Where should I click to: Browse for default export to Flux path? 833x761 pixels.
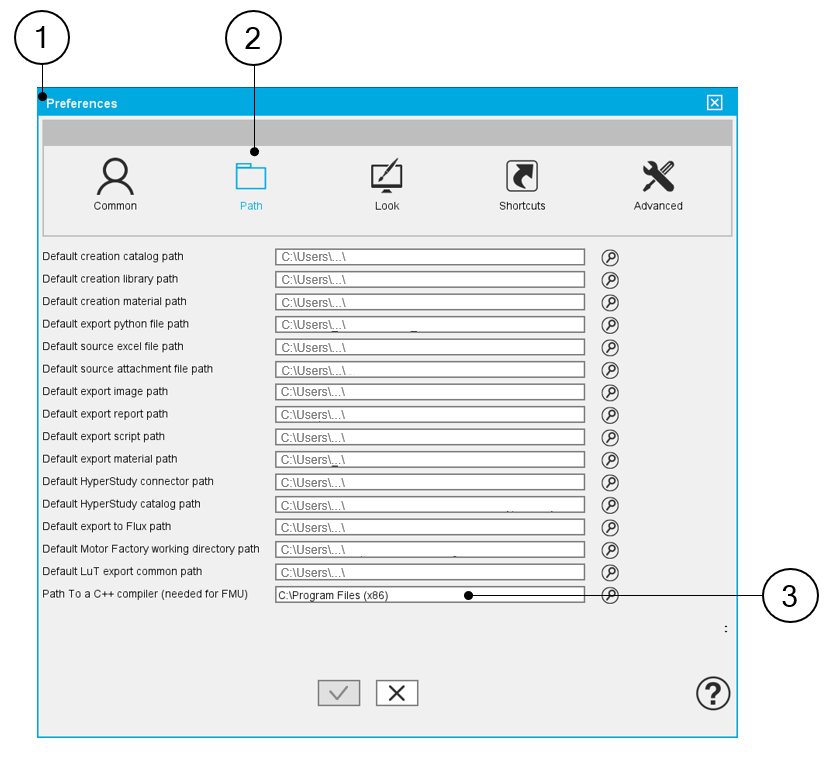coord(610,527)
